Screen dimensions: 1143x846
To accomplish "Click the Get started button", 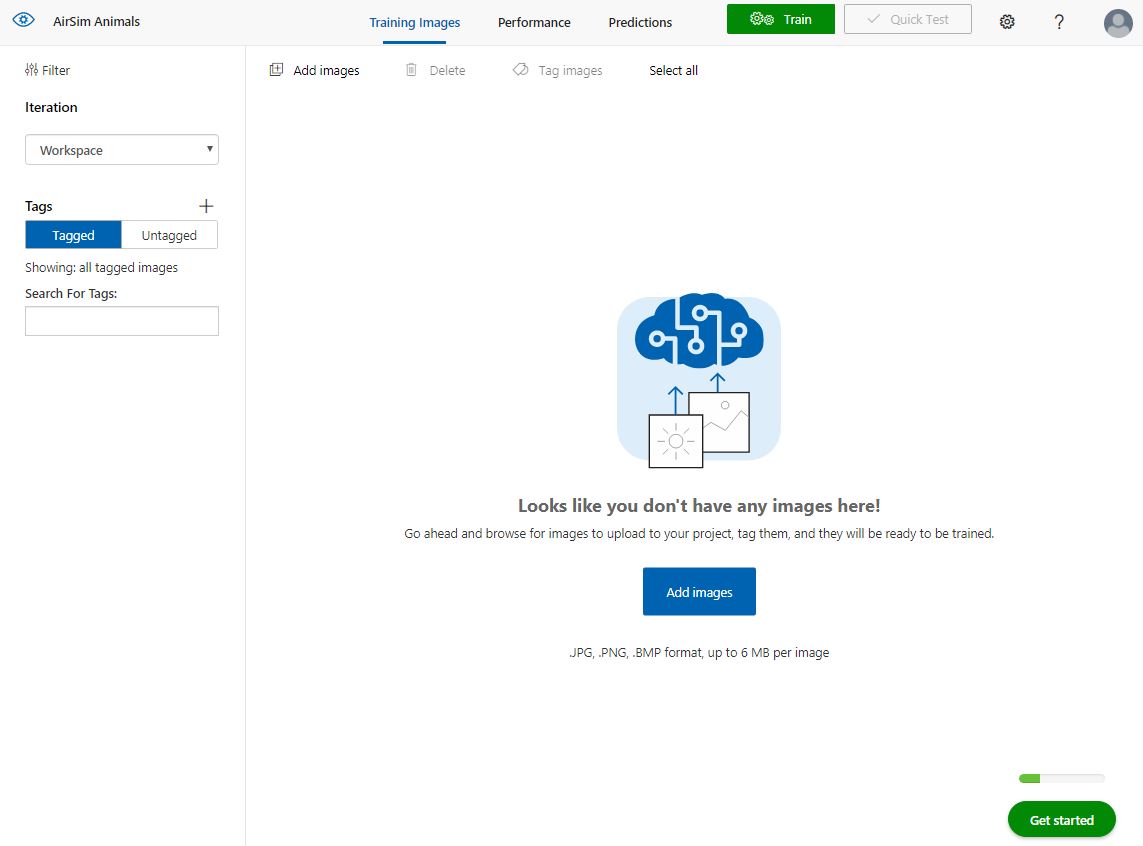I will tap(1061, 820).
